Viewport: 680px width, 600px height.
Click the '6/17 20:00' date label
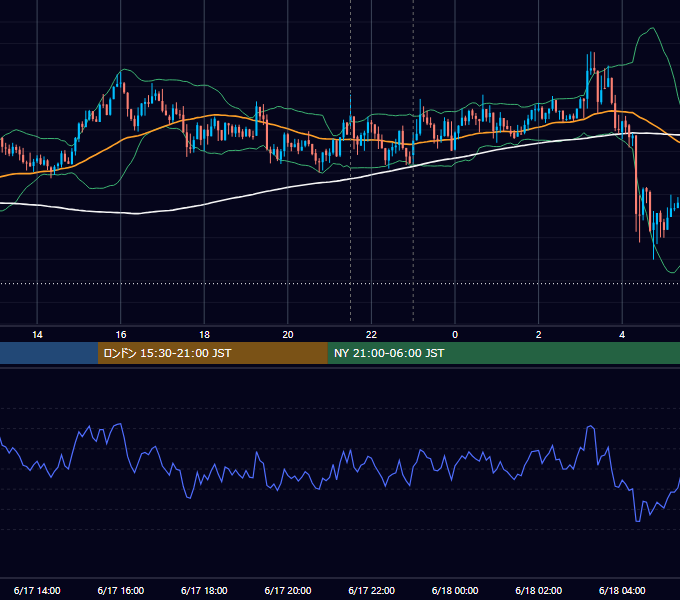(288, 590)
